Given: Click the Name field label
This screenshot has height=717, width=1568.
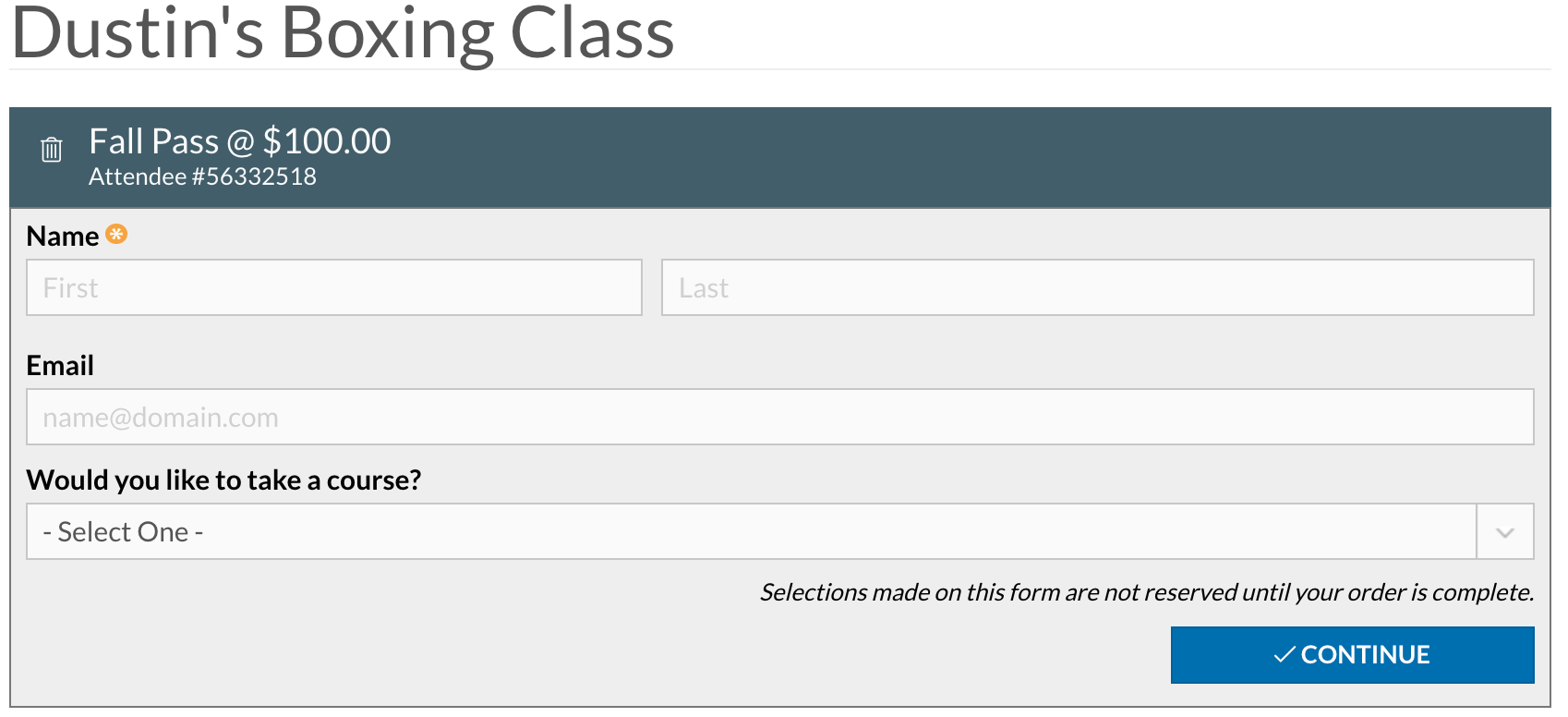Looking at the screenshot, I should [63, 237].
